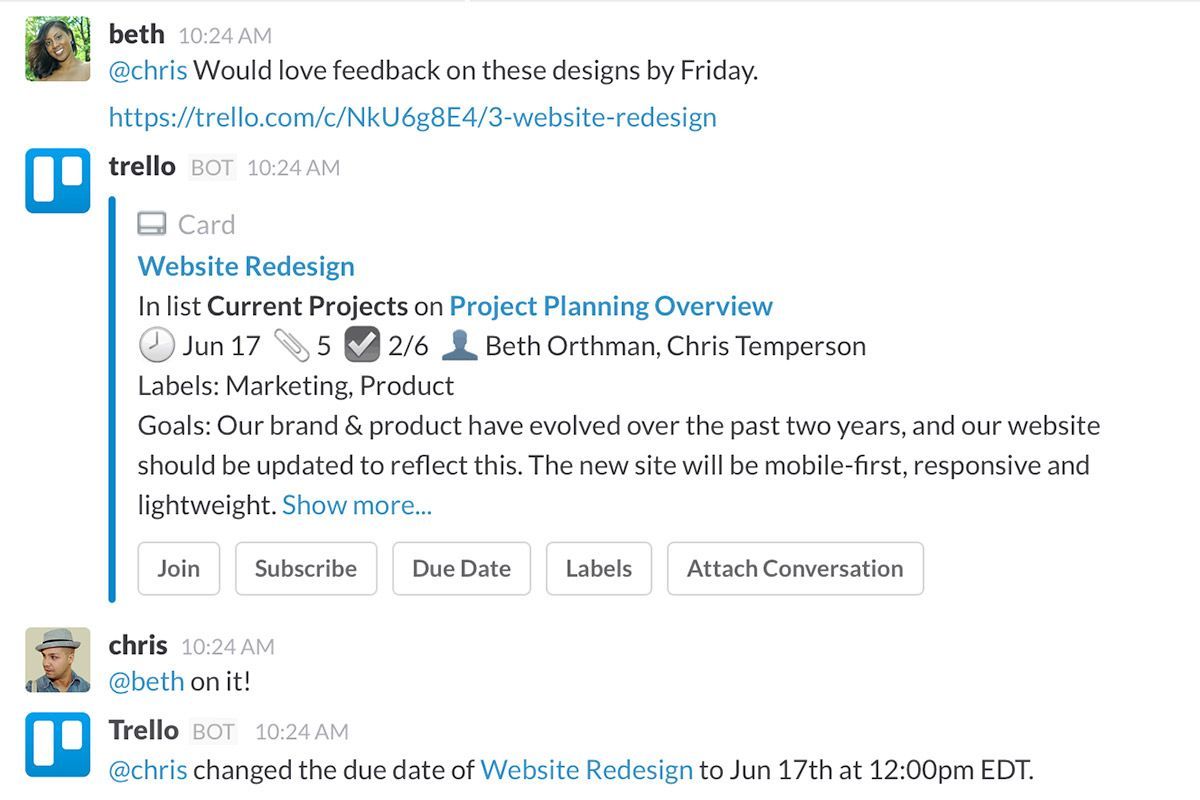The image size is (1200, 800).
Task: Click the members person icon
Action: pos(459,346)
